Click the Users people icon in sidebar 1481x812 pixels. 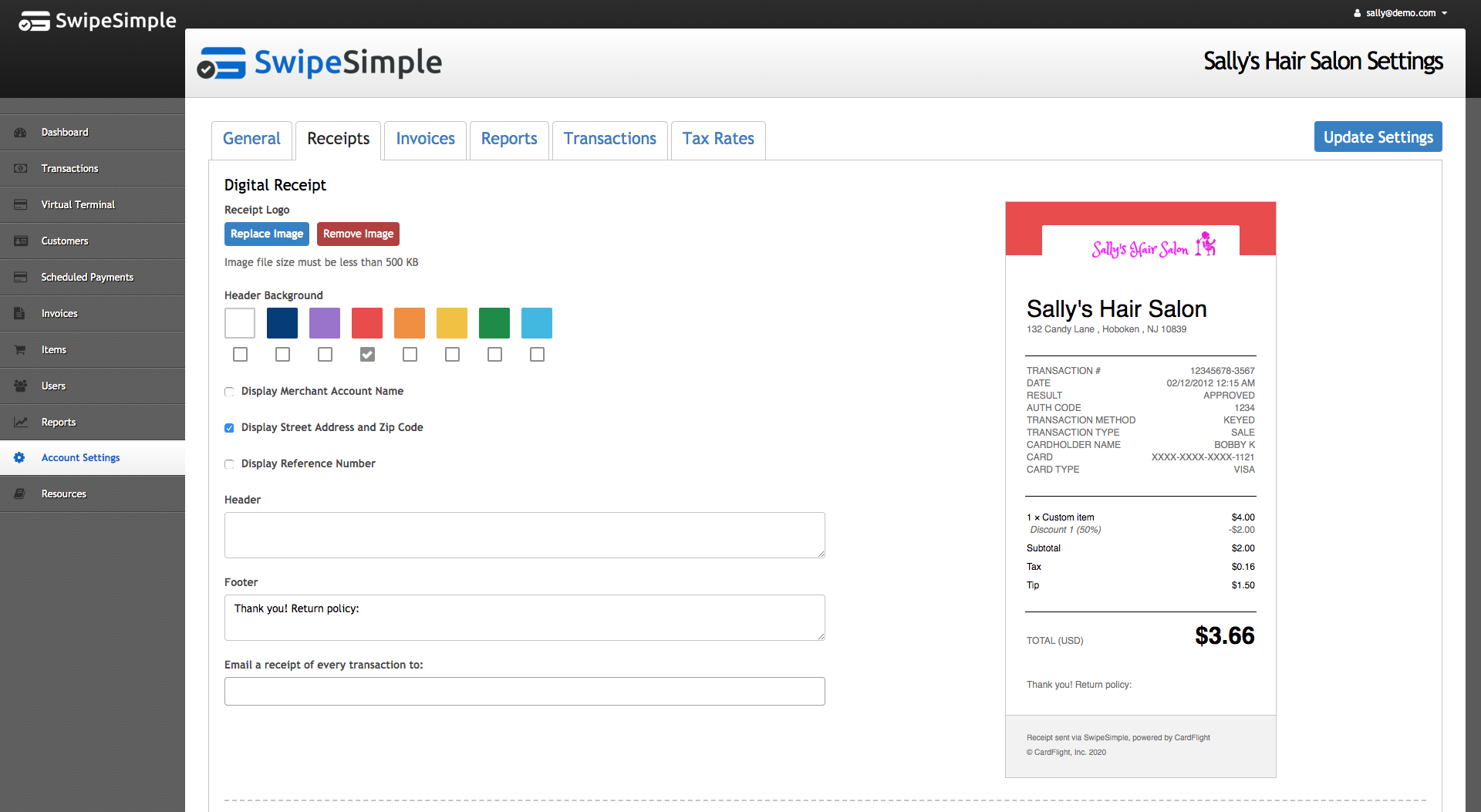tap(21, 386)
